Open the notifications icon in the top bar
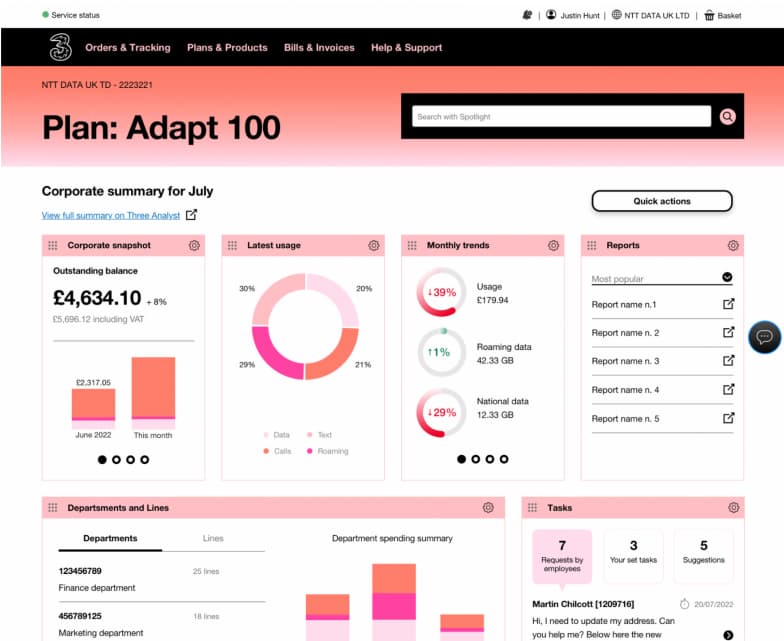The height and width of the screenshot is (641, 784). coord(527,16)
